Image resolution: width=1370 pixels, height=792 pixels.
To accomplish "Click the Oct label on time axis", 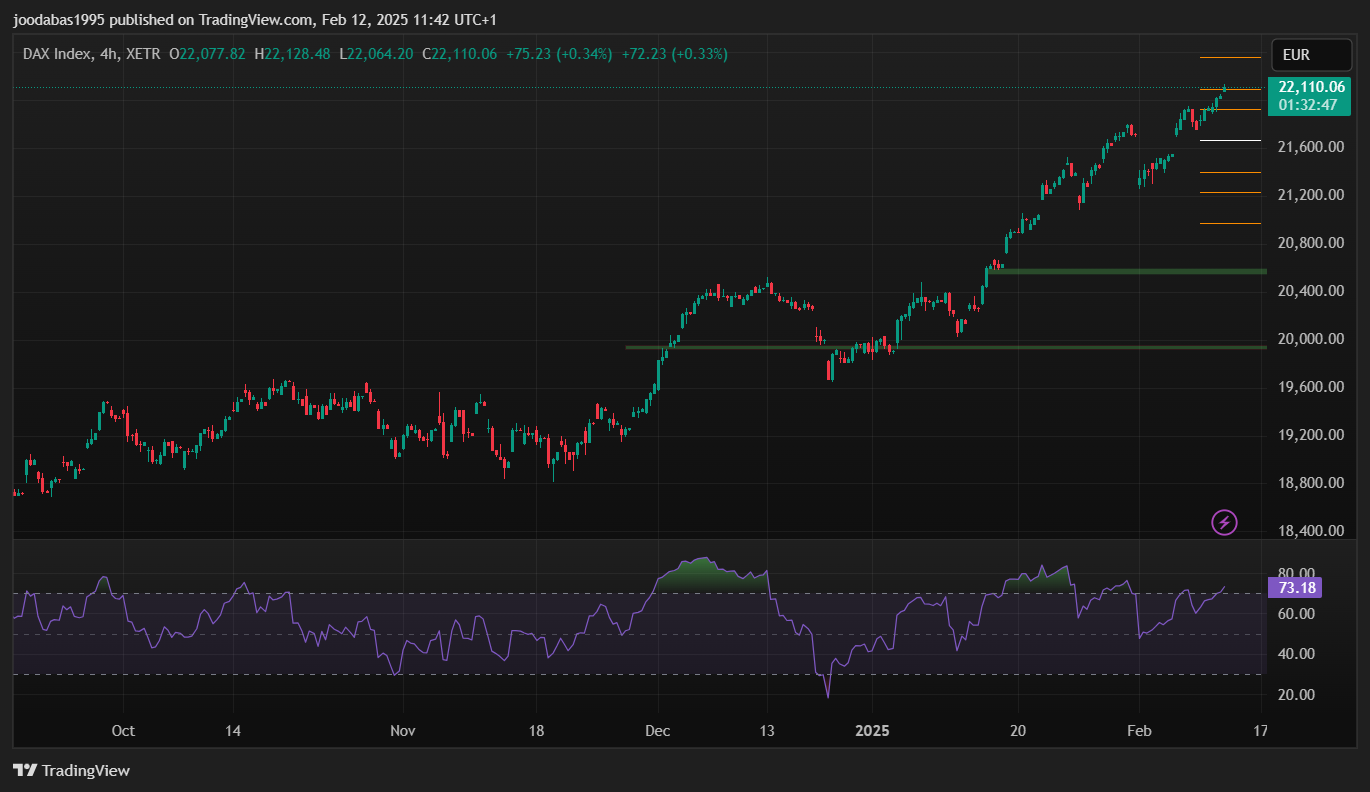I will click(x=123, y=731).
